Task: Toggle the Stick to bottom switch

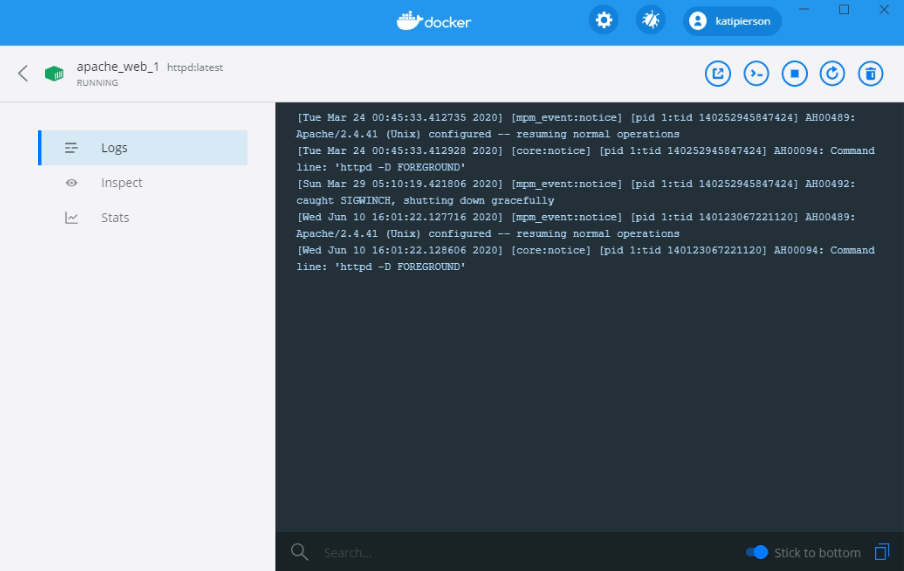Action: pyautogui.click(x=757, y=552)
